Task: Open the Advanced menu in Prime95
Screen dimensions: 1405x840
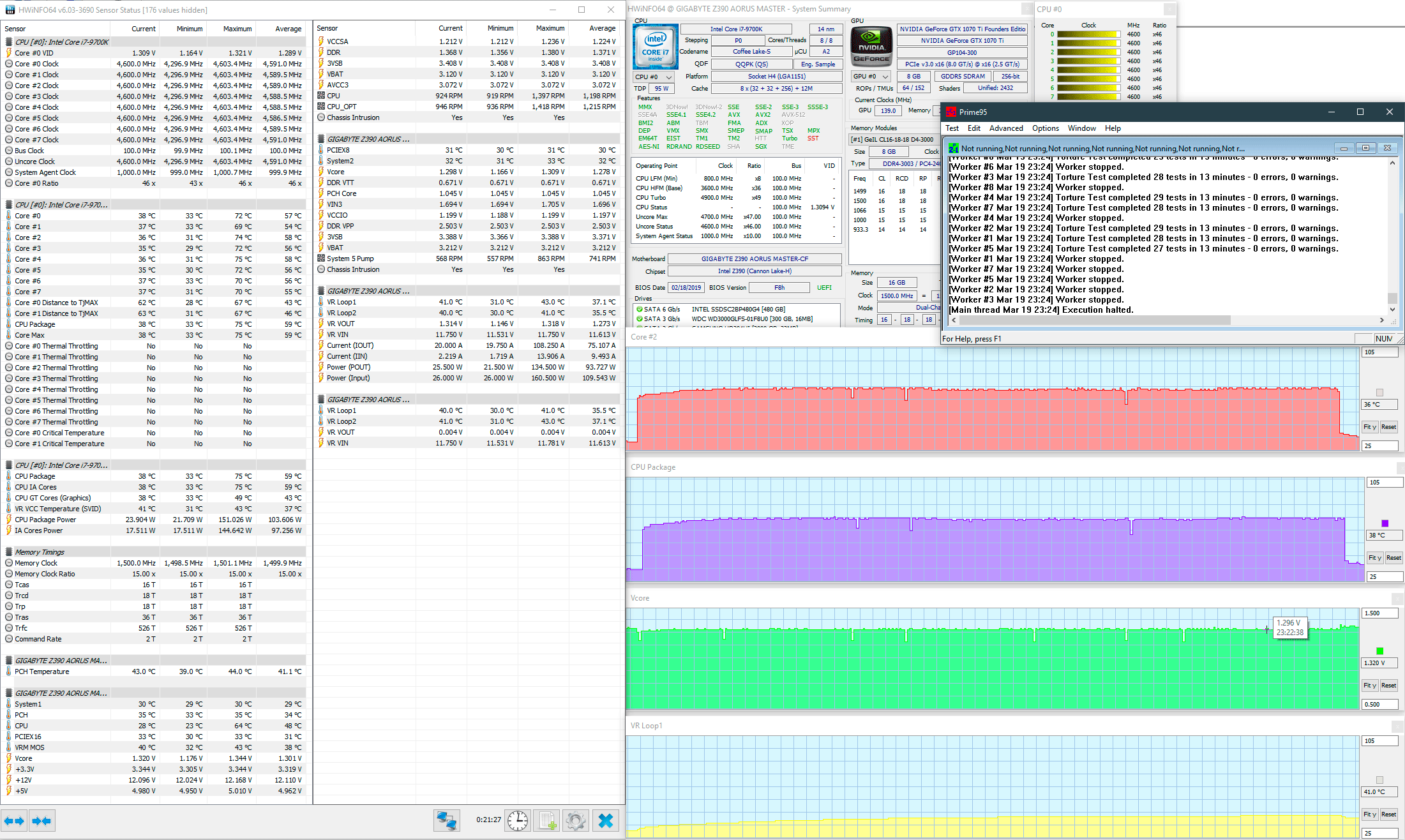Action: pyautogui.click(x=1006, y=128)
